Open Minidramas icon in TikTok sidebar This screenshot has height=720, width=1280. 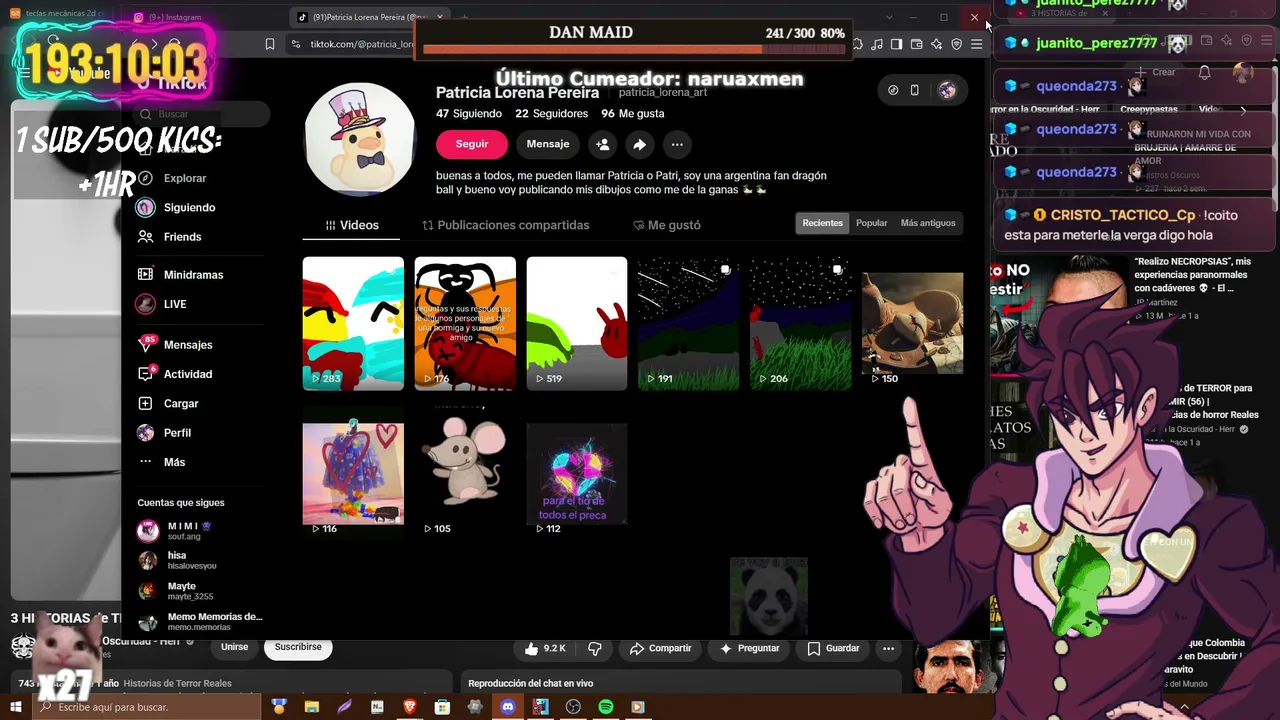click(146, 275)
